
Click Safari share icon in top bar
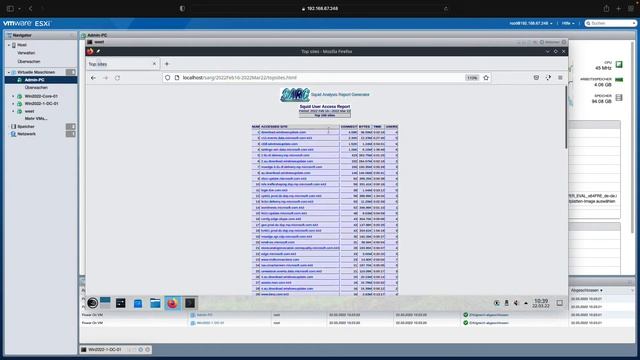coord(606,8)
